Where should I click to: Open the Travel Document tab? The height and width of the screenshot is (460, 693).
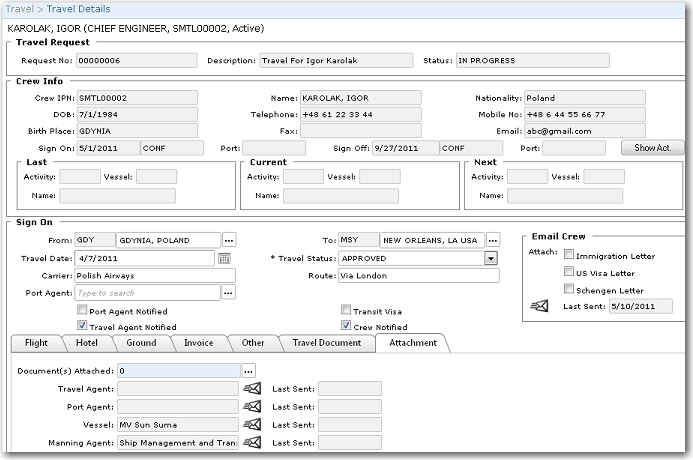326,343
